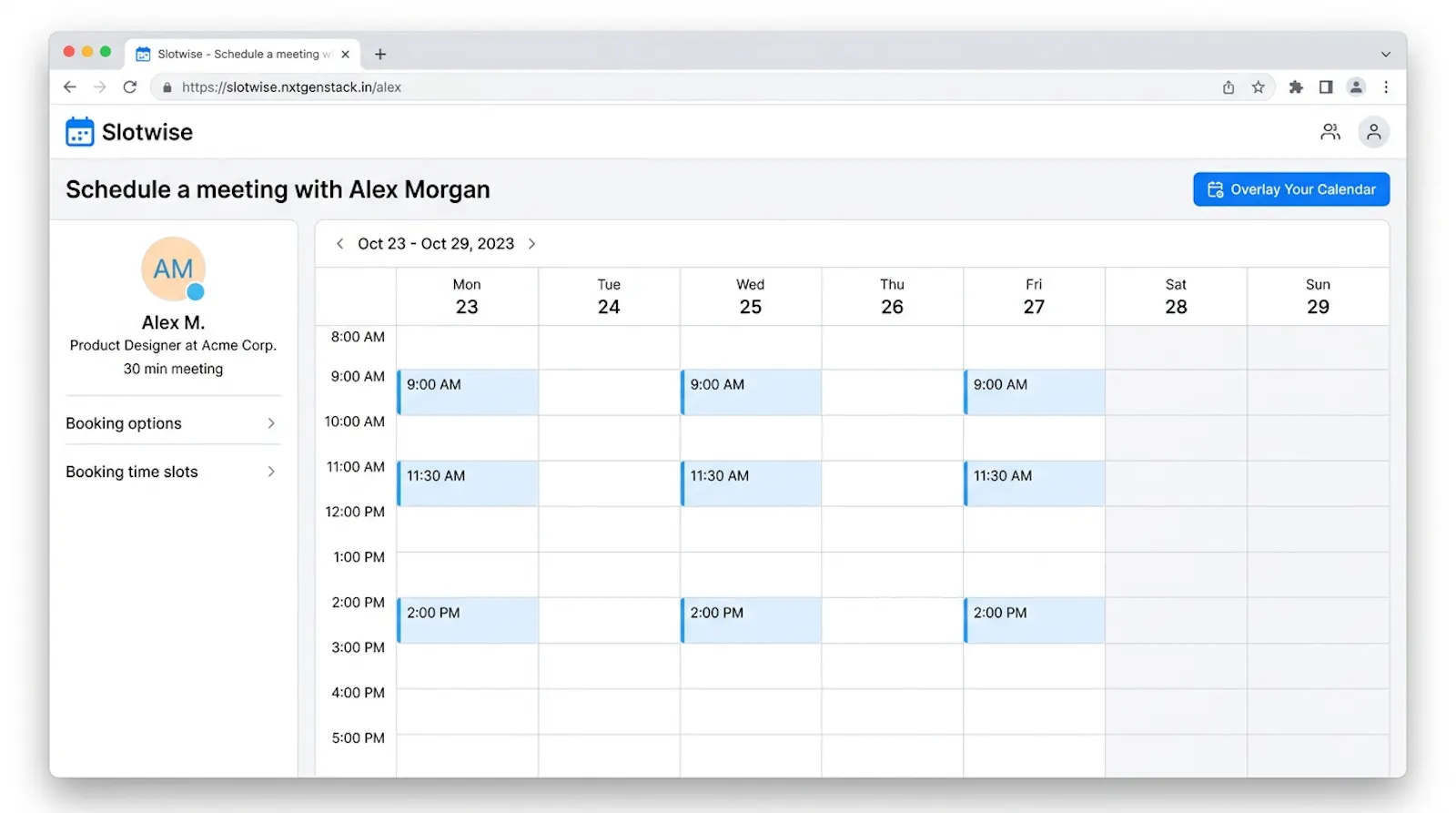Screen dimensions: 1456x813
Task: Click the share icon in address bar
Action: click(x=1228, y=87)
